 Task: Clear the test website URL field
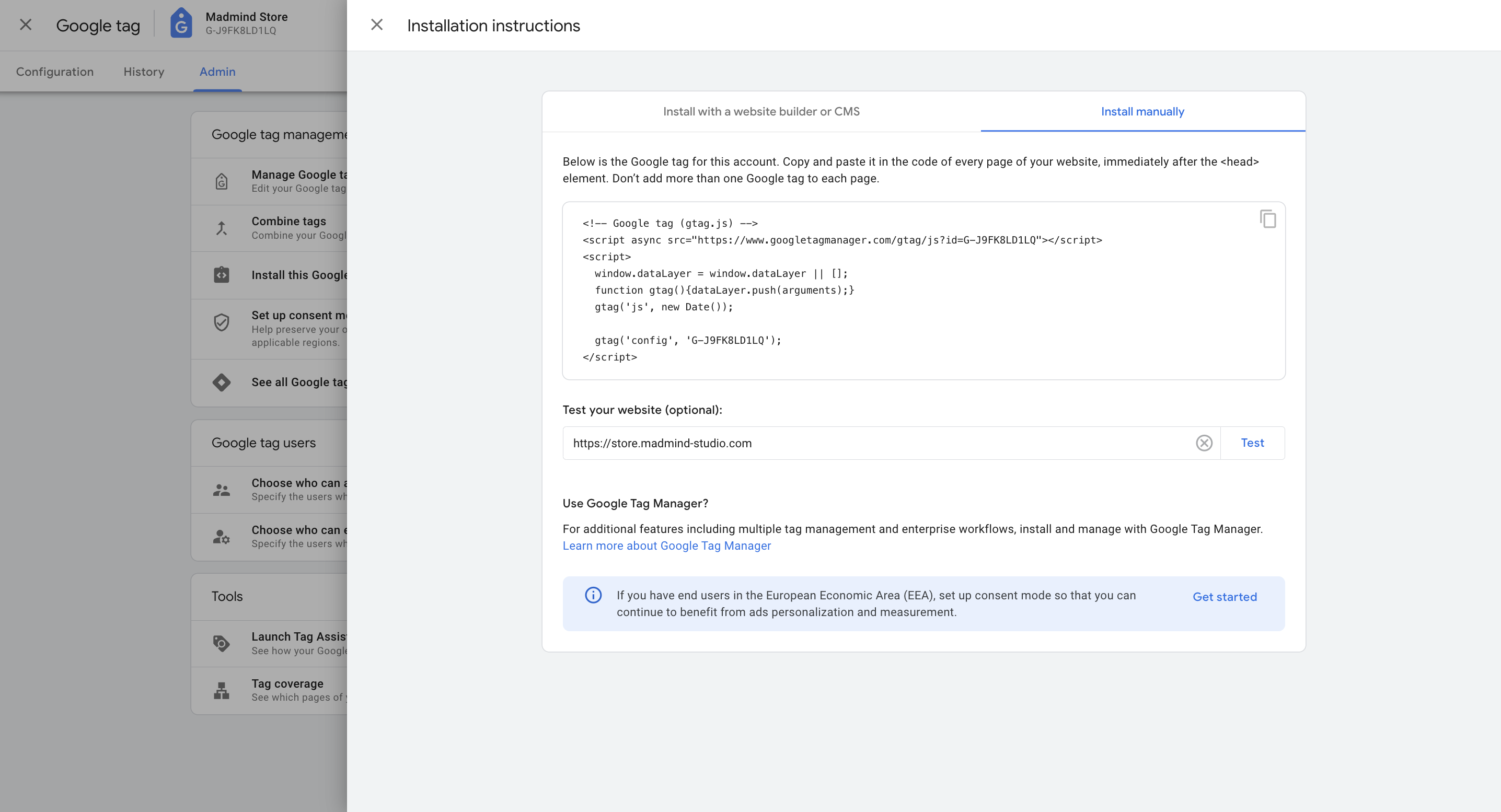click(x=1204, y=443)
